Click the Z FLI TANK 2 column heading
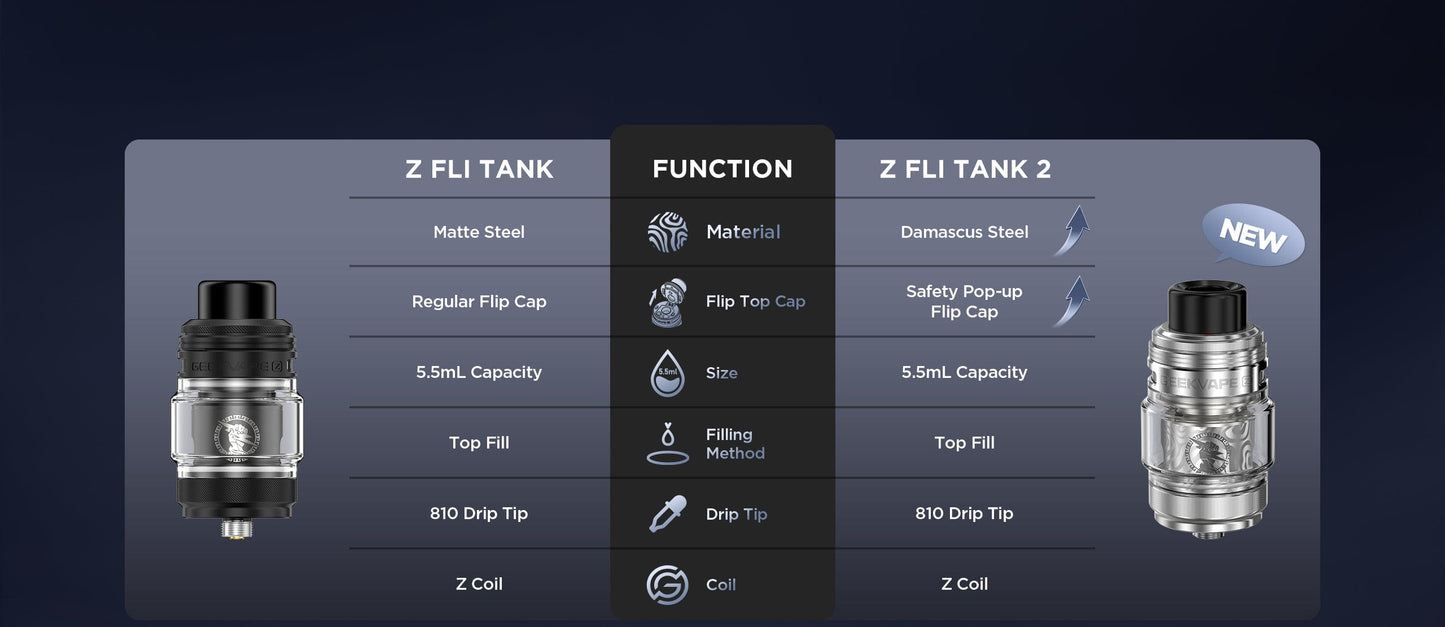 (965, 169)
